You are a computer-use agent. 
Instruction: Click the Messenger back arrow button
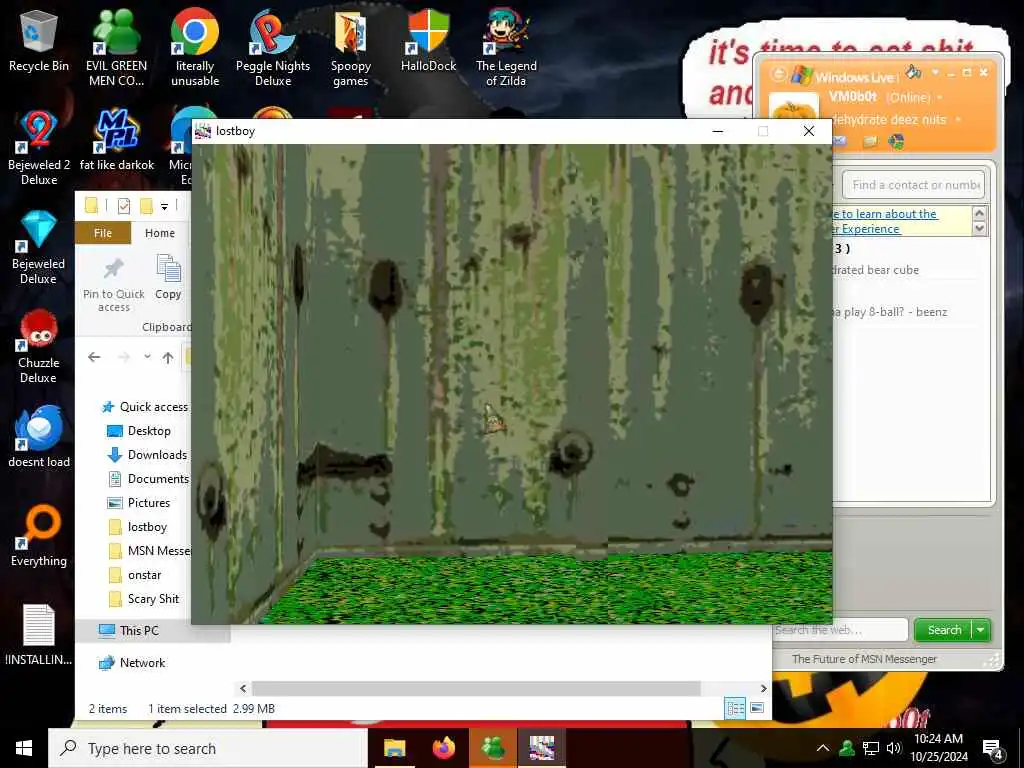pyautogui.click(x=778, y=73)
